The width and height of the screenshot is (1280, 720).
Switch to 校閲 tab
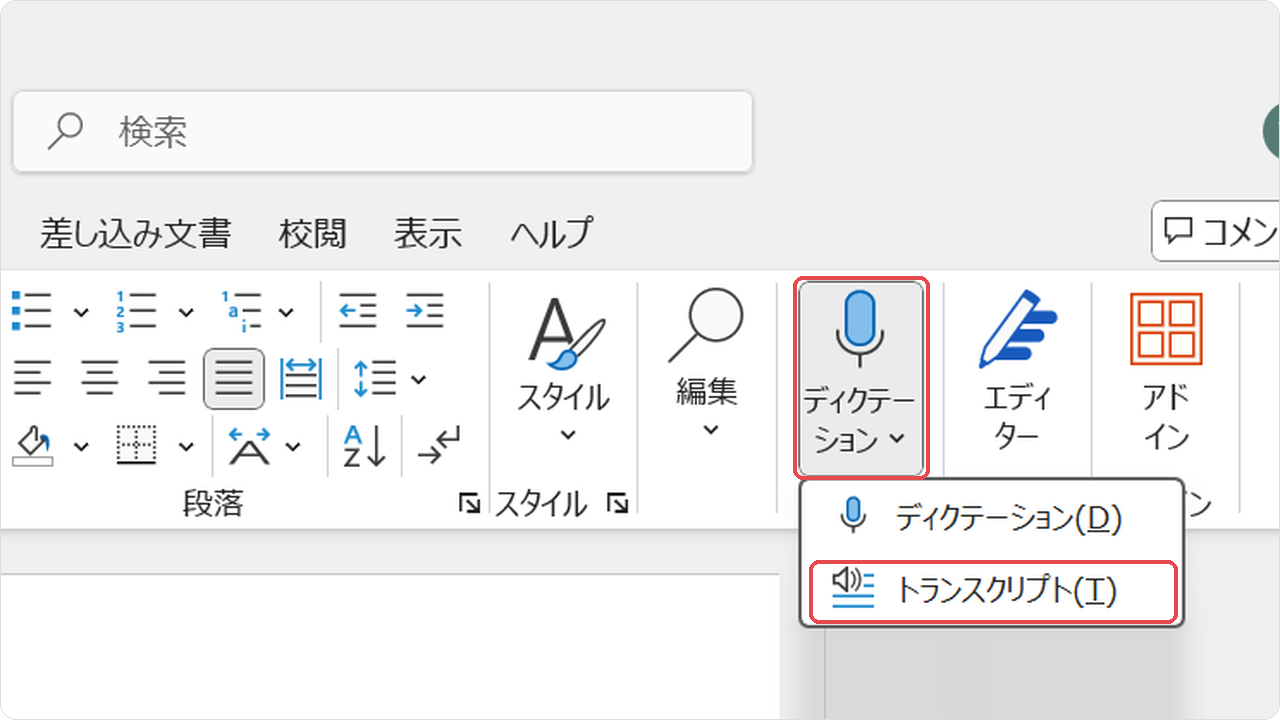[313, 233]
